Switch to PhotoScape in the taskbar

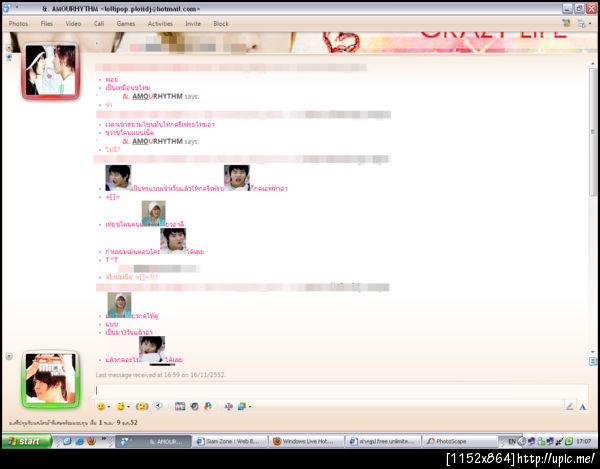coord(460,441)
